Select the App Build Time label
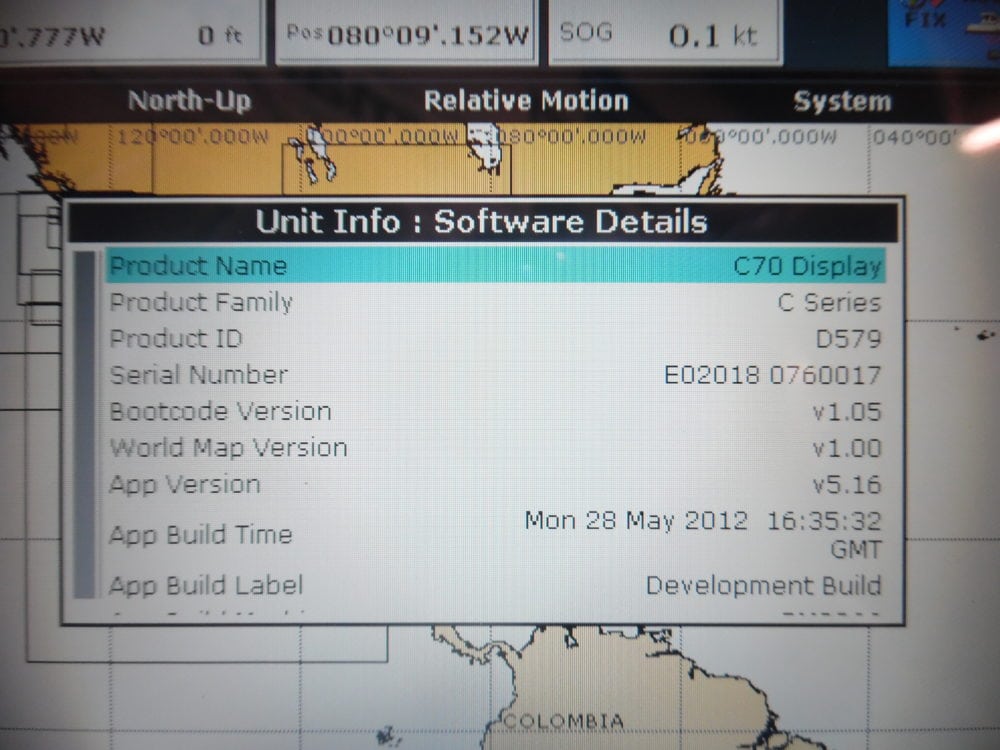 coord(200,534)
